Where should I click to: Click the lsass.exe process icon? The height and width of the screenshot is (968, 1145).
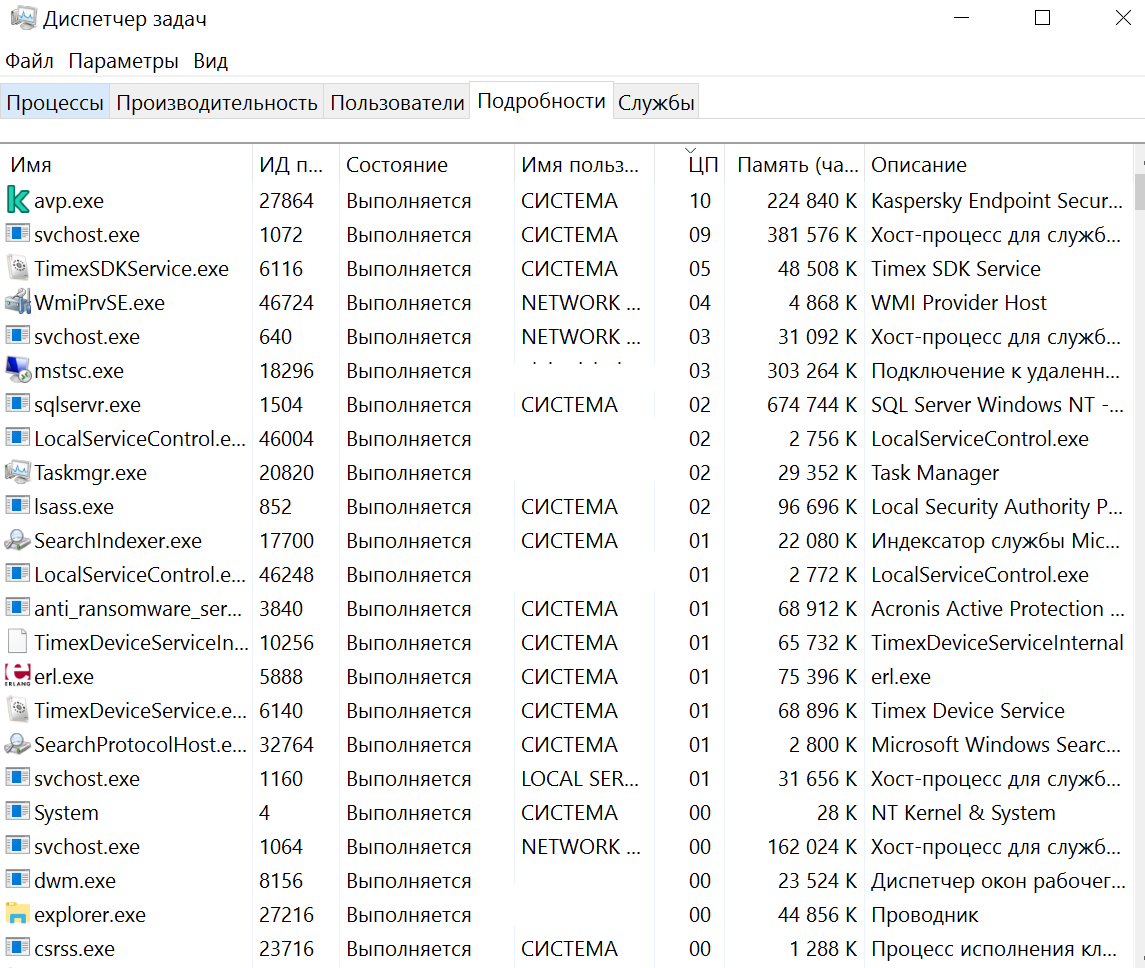coord(18,506)
